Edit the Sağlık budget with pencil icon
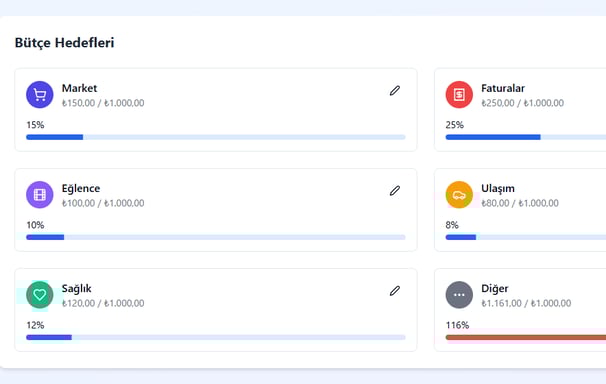 [395, 291]
